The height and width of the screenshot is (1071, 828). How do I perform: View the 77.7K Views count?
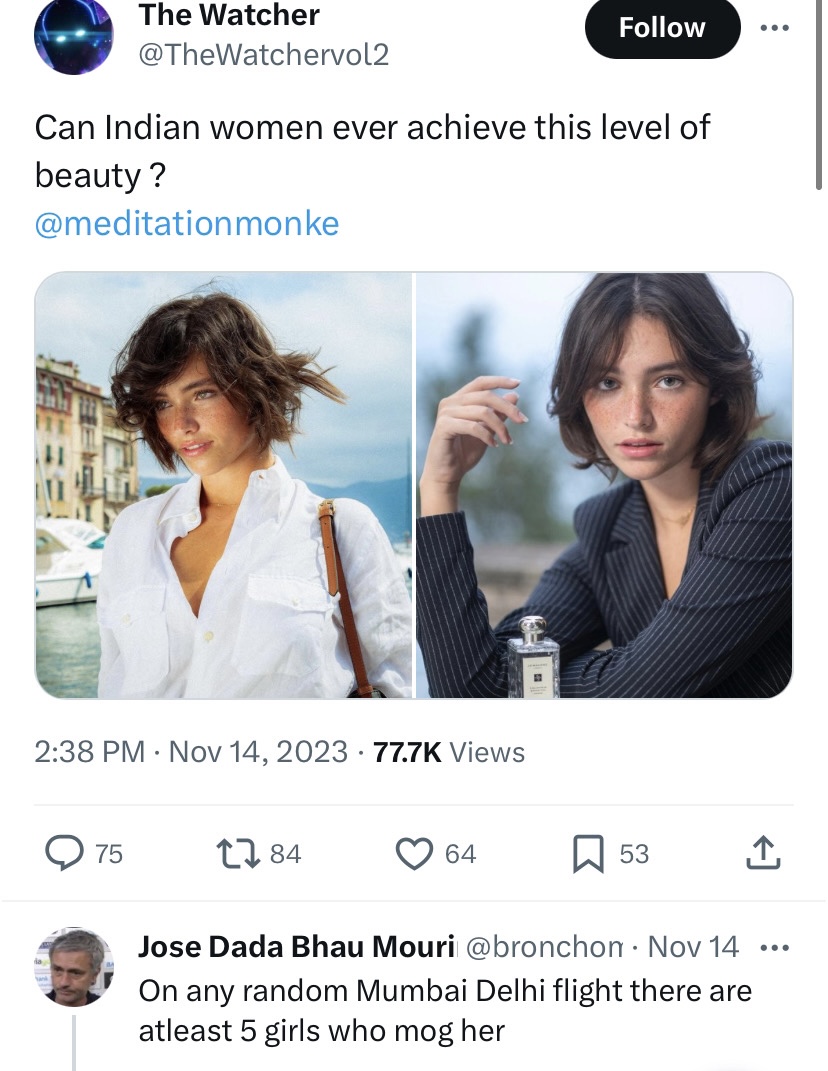(449, 752)
